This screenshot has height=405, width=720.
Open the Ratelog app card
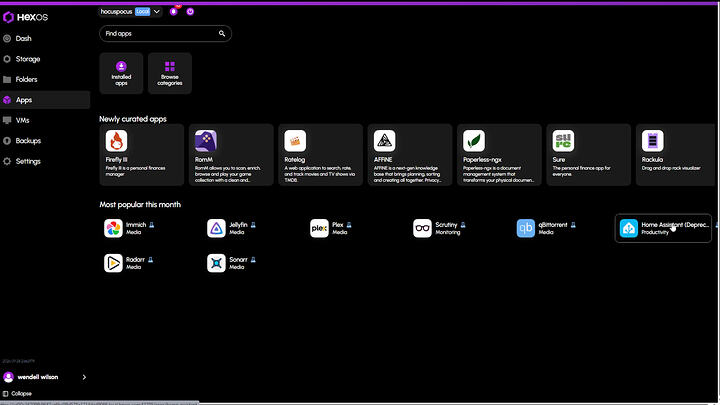click(321, 155)
